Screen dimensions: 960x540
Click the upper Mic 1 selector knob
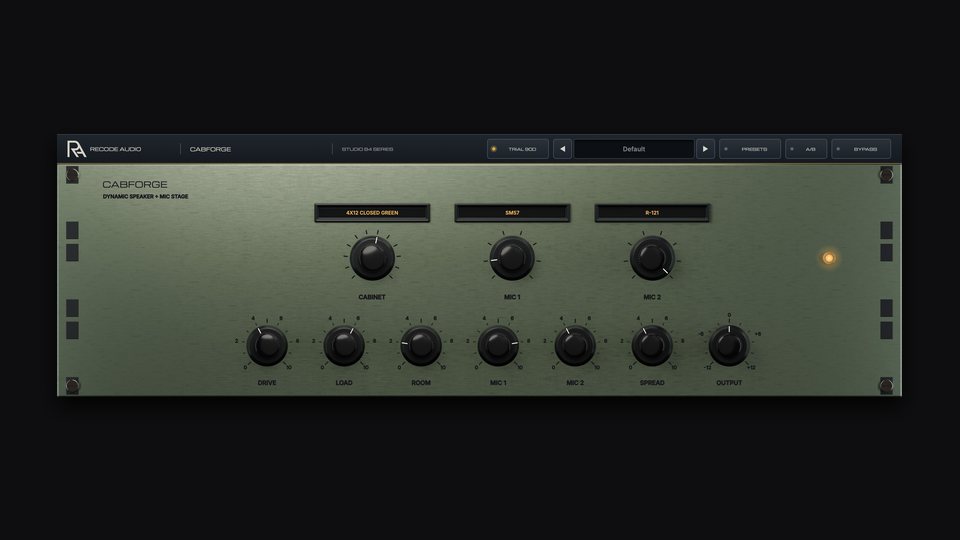(512, 258)
